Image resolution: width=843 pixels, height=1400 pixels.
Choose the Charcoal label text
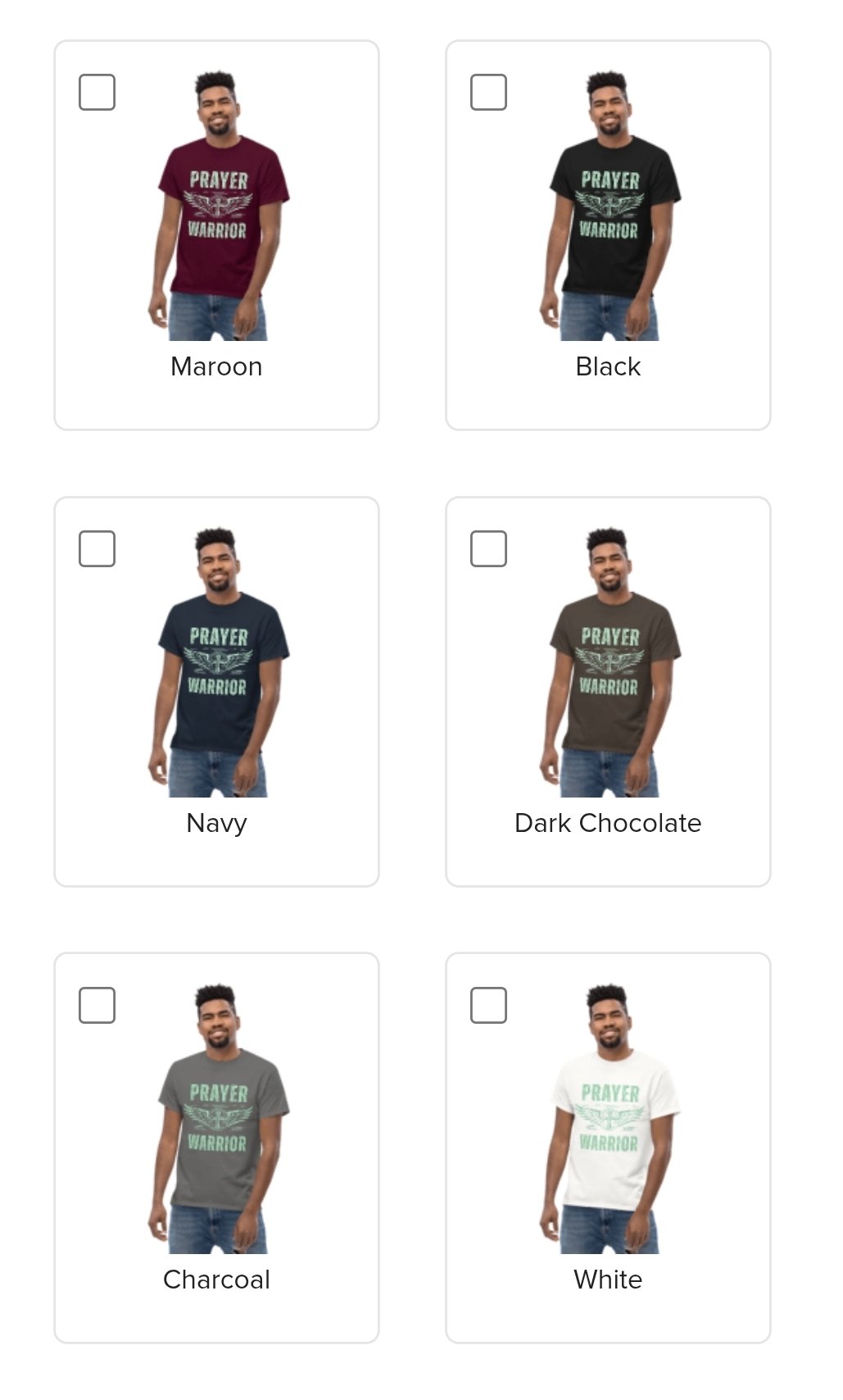pos(216,1280)
